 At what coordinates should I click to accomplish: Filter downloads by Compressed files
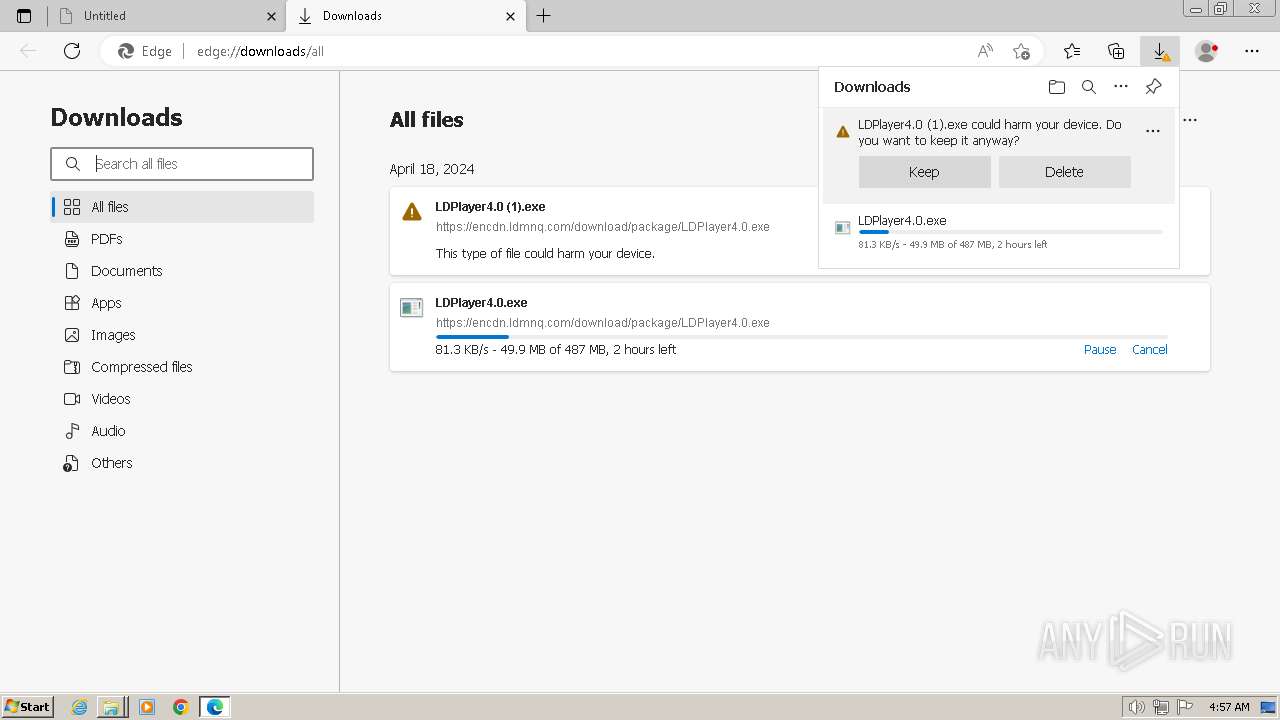pyautogui.click(x=182, y=367)
